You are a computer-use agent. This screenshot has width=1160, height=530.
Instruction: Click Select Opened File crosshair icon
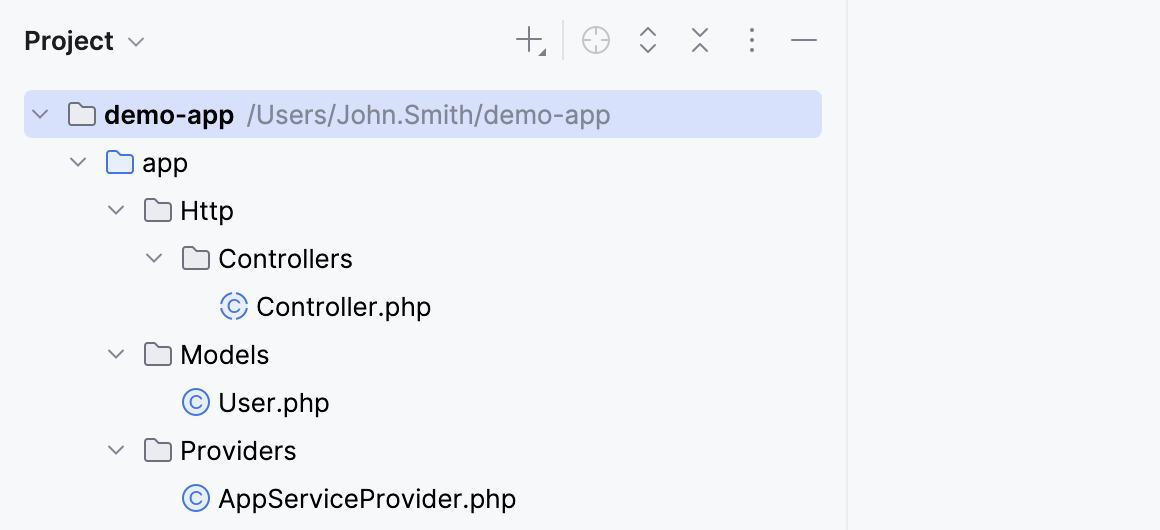click(x=596, y=41)
